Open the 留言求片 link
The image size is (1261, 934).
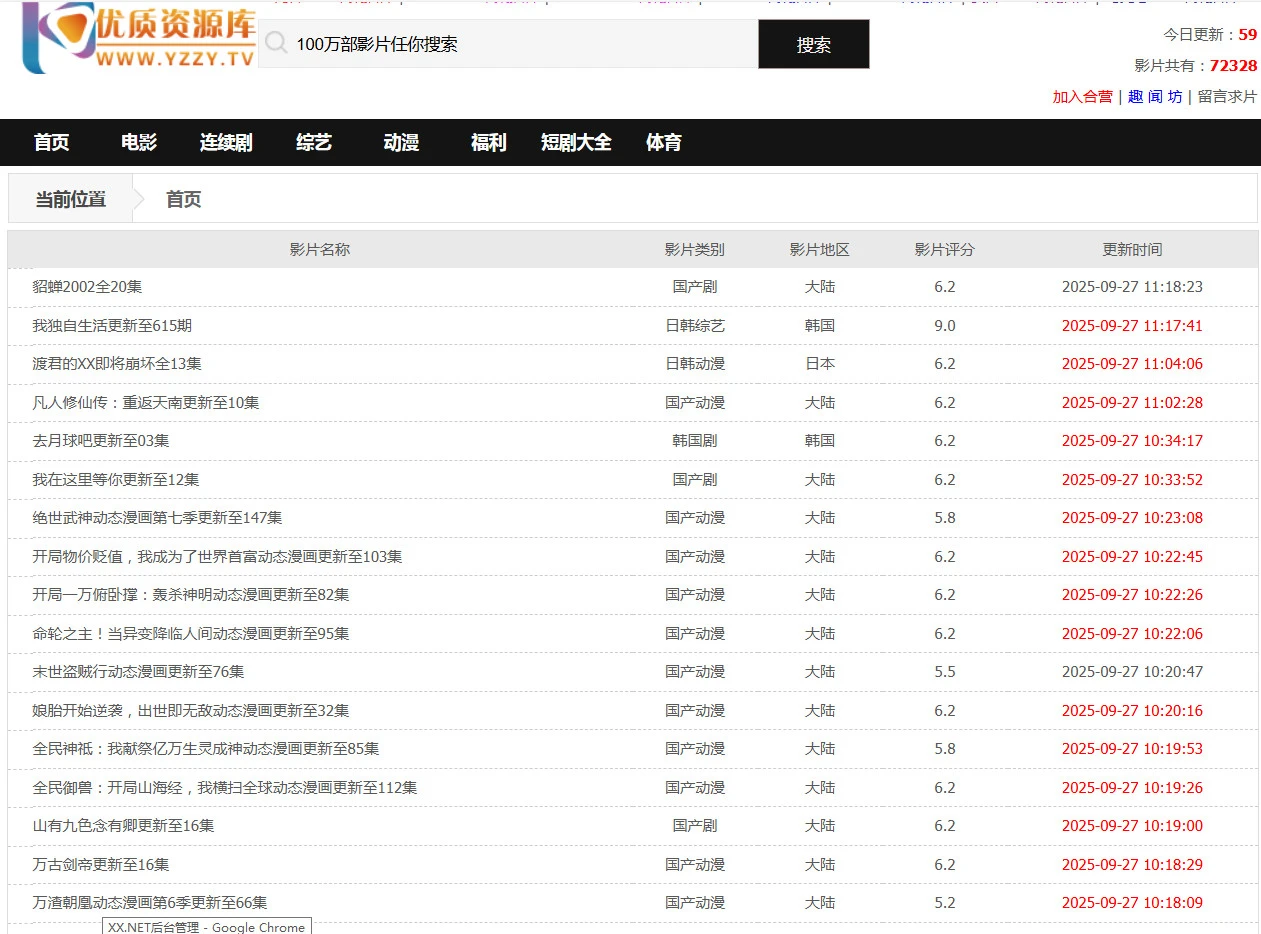pyautogui.click(x=1227, y=97)
